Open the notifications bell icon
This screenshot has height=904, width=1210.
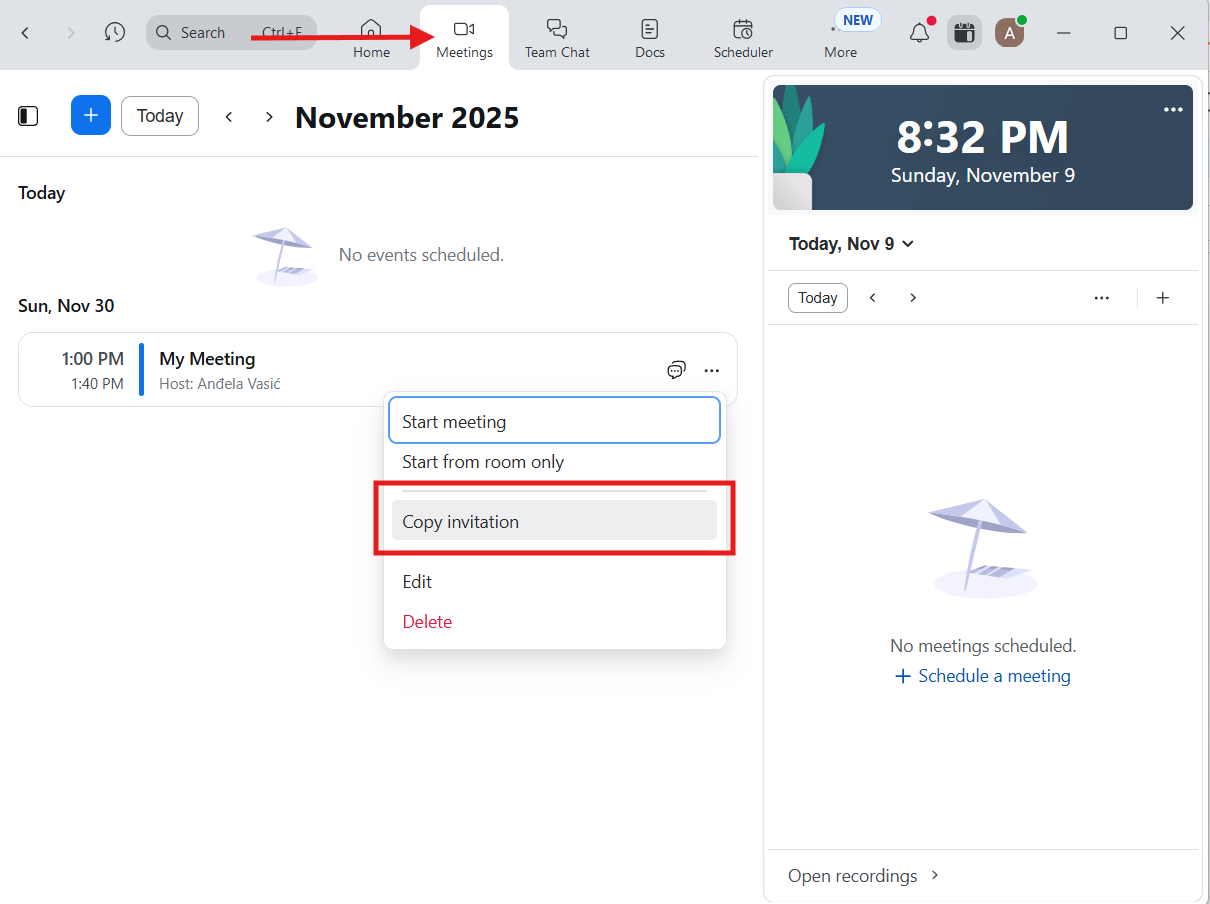(x=919, y=33)
